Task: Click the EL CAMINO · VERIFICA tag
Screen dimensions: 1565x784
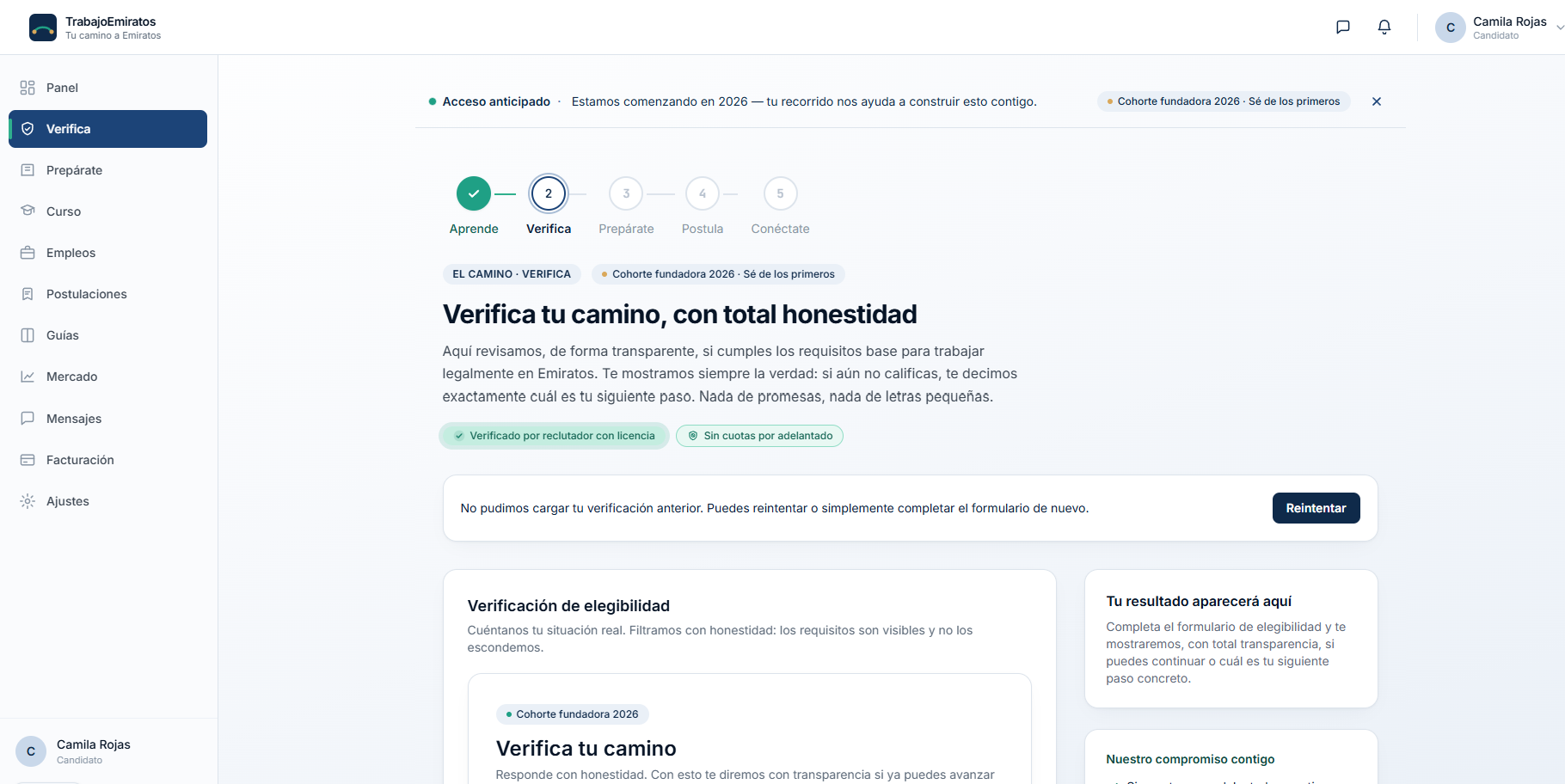Action: tap(512, 274)
